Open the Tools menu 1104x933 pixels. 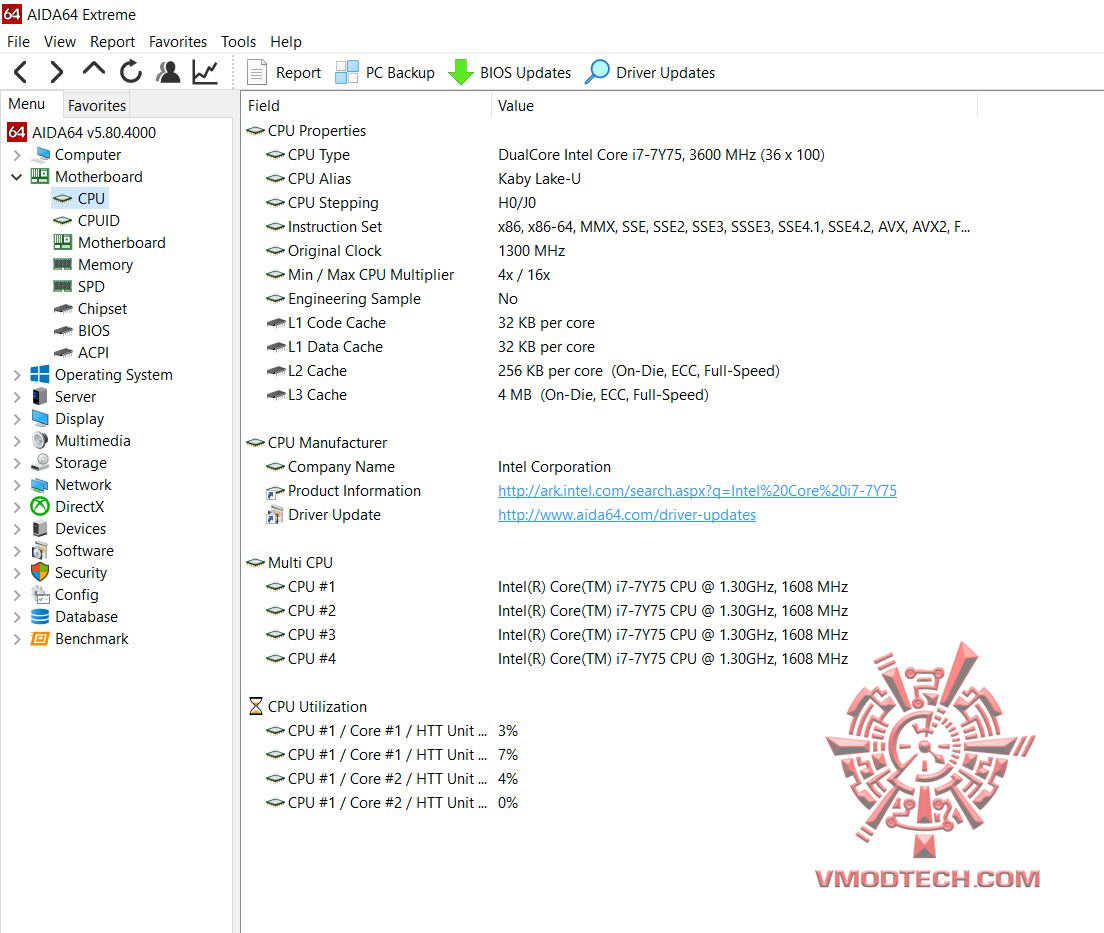(239, 42)
